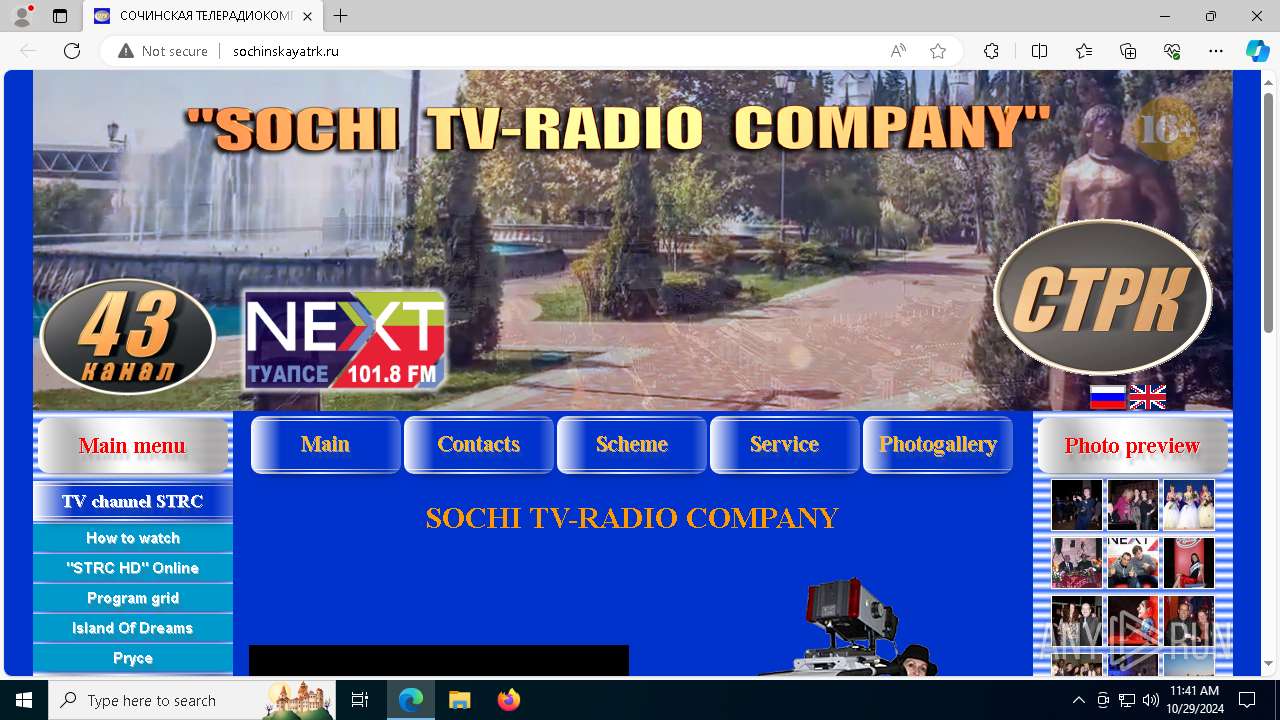Toggle Split screen view icon

[x=1039, y=51]
